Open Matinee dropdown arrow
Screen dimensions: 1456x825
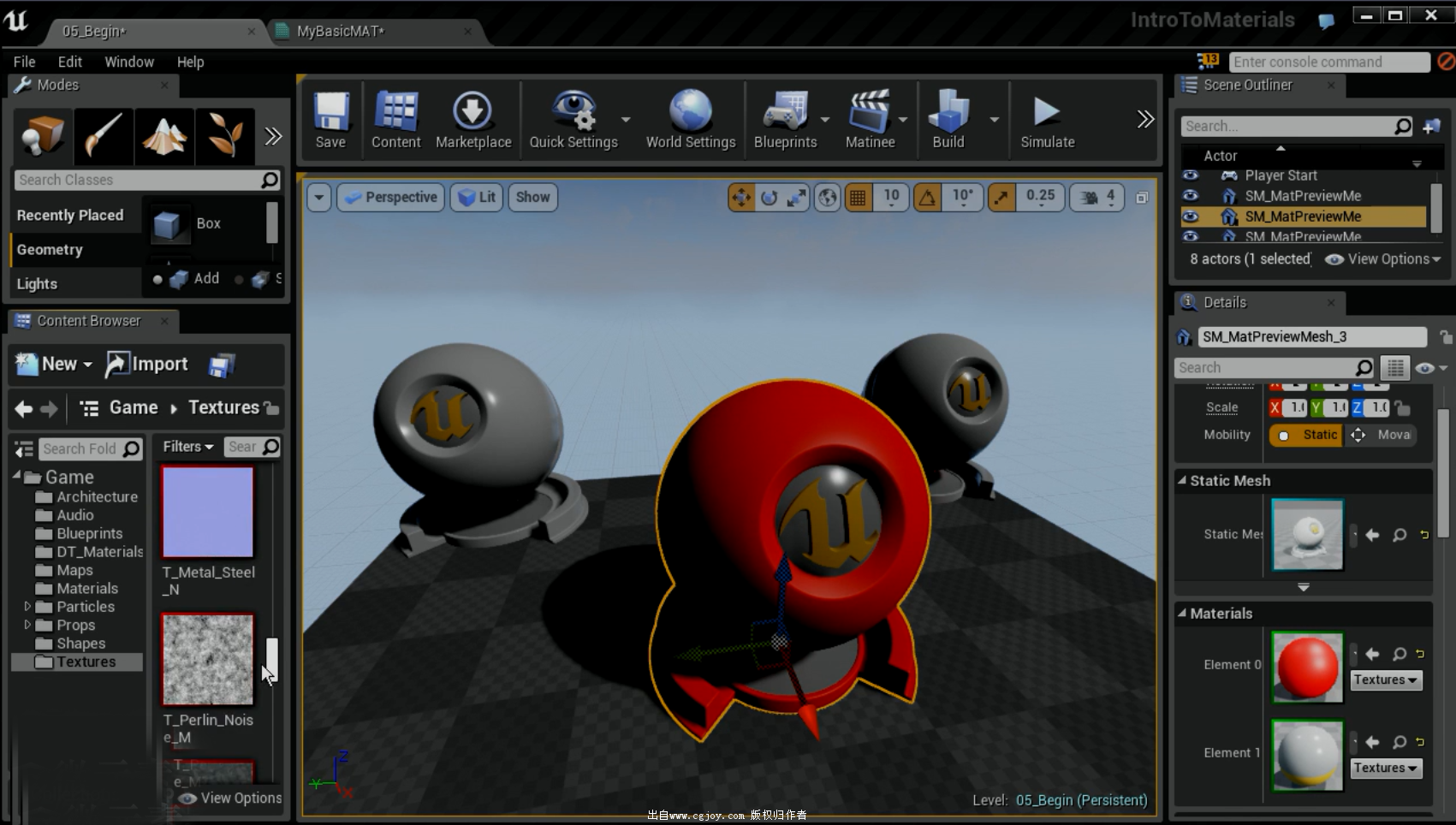903,119
